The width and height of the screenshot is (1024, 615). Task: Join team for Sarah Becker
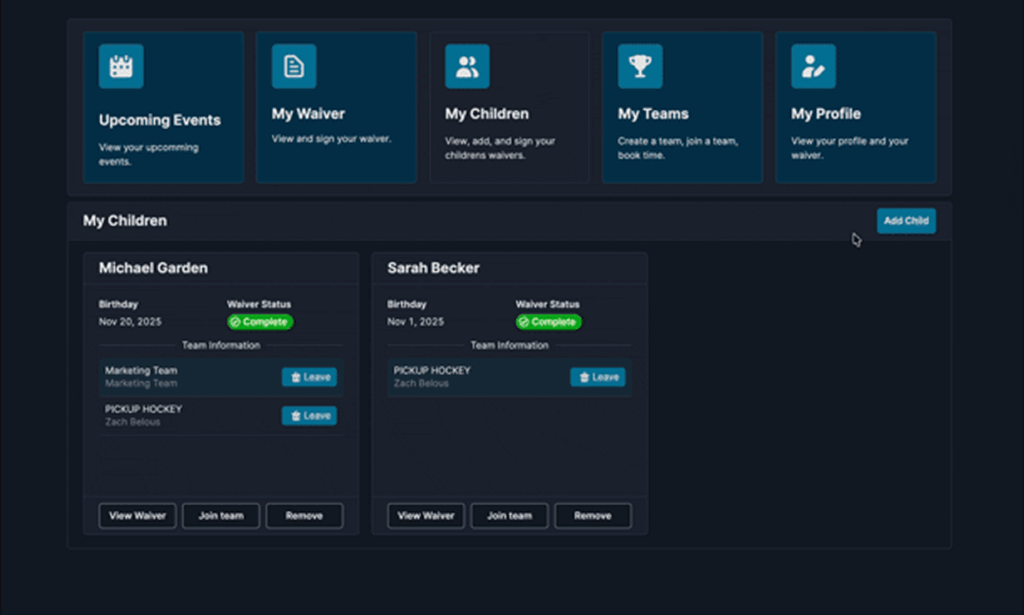click(x=509, y=516)
